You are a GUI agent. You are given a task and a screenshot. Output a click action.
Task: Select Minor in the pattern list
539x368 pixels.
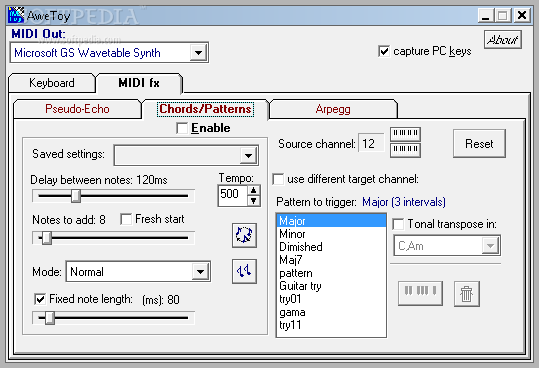331,234
